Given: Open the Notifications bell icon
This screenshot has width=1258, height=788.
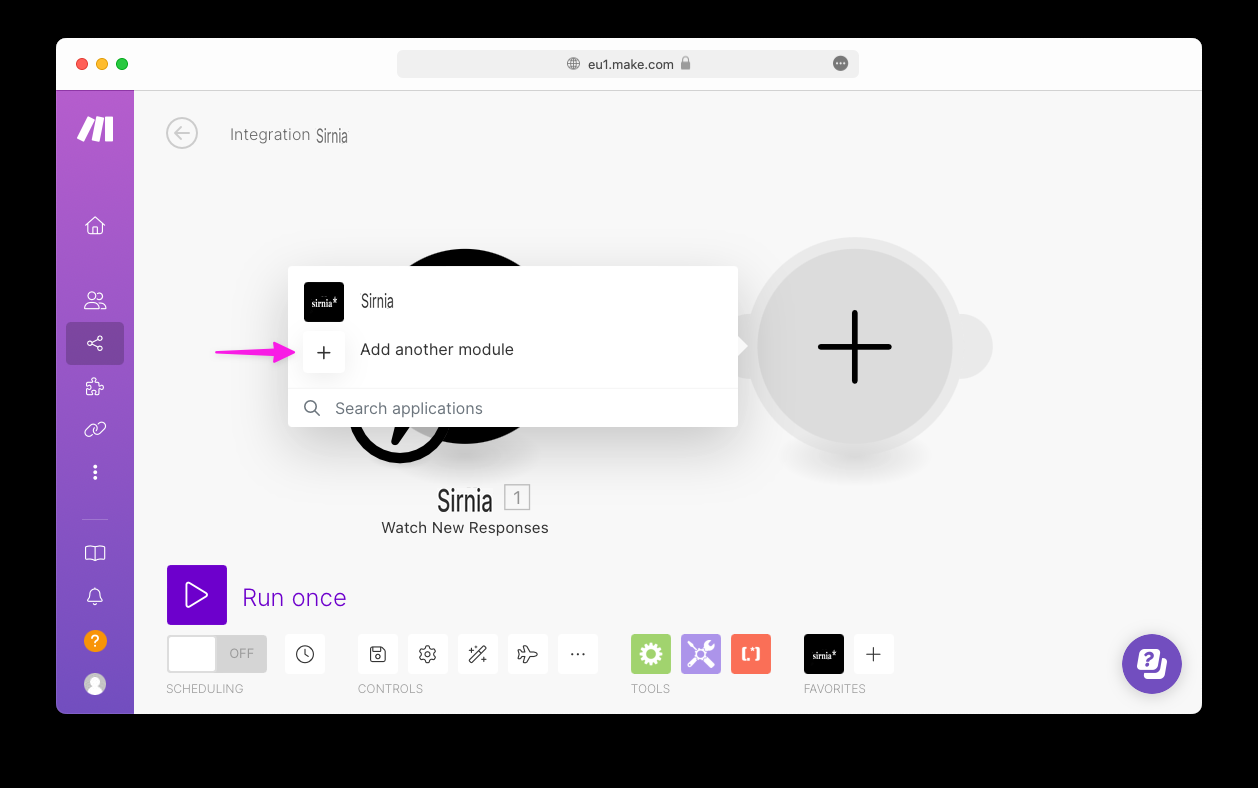Looking at the screenshot, I should pos(95,597).
